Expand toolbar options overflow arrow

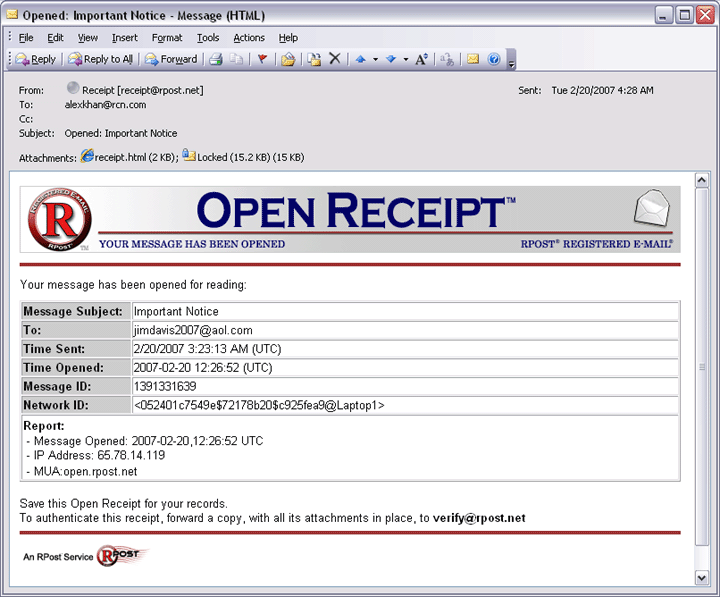coord(512,60)
